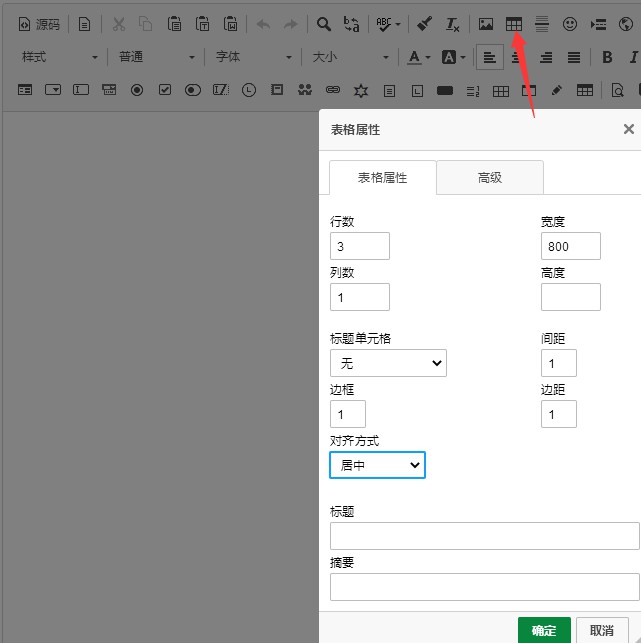Image resolution: width=641 pixels, height=643 pixels.
Task: Click the 列数 columns input field
Action: tap(360, 297)
